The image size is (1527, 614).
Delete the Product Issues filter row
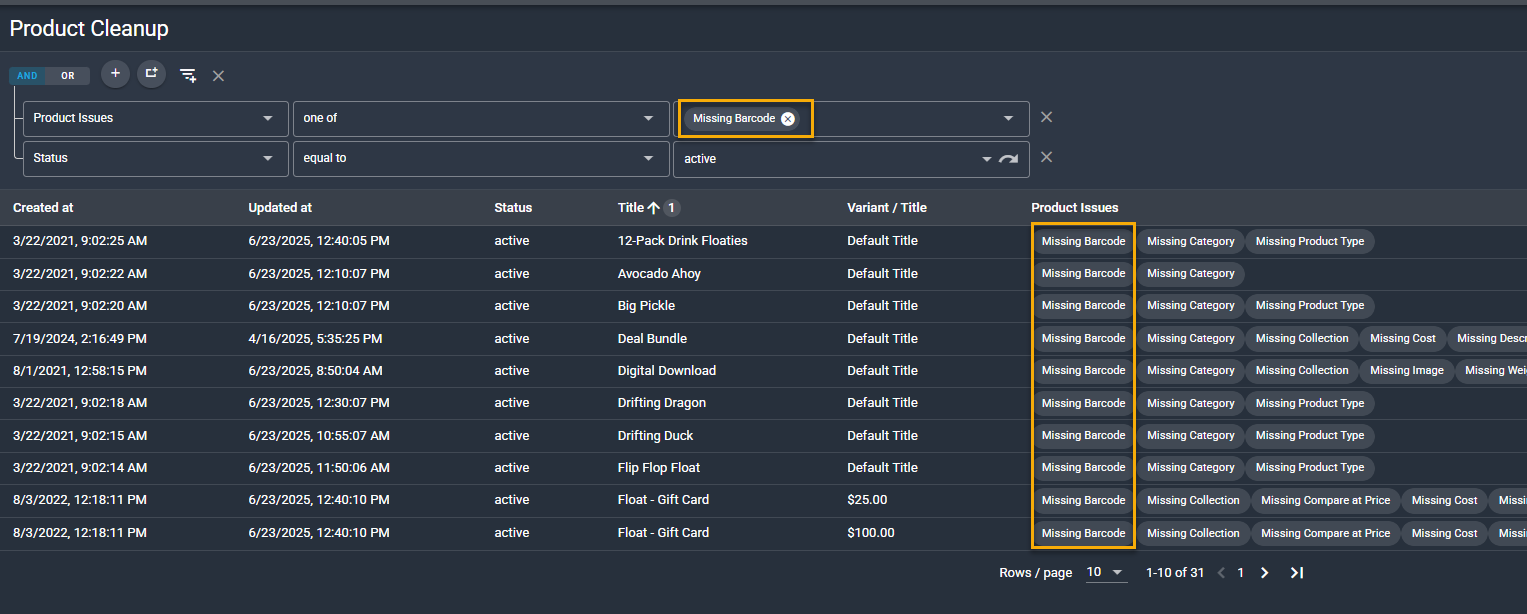[1046, 117]
